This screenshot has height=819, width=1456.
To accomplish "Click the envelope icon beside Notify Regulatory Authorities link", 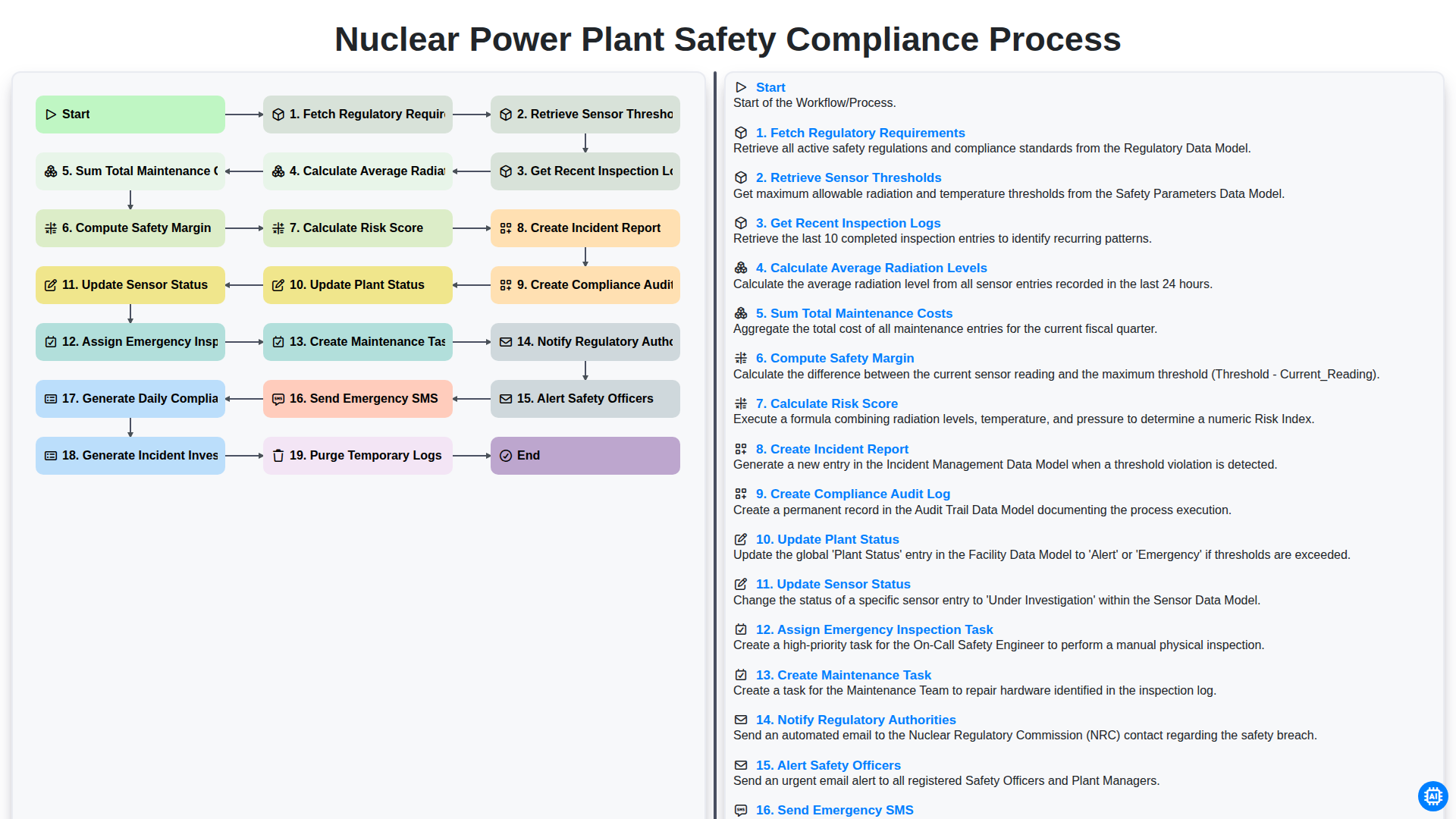I will [741, 720].
